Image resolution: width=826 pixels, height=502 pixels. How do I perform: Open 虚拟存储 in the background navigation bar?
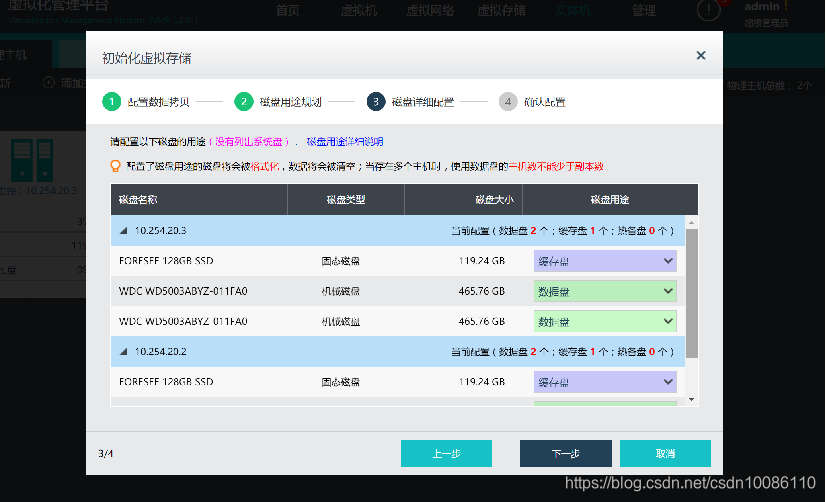(x=501, y=10)
